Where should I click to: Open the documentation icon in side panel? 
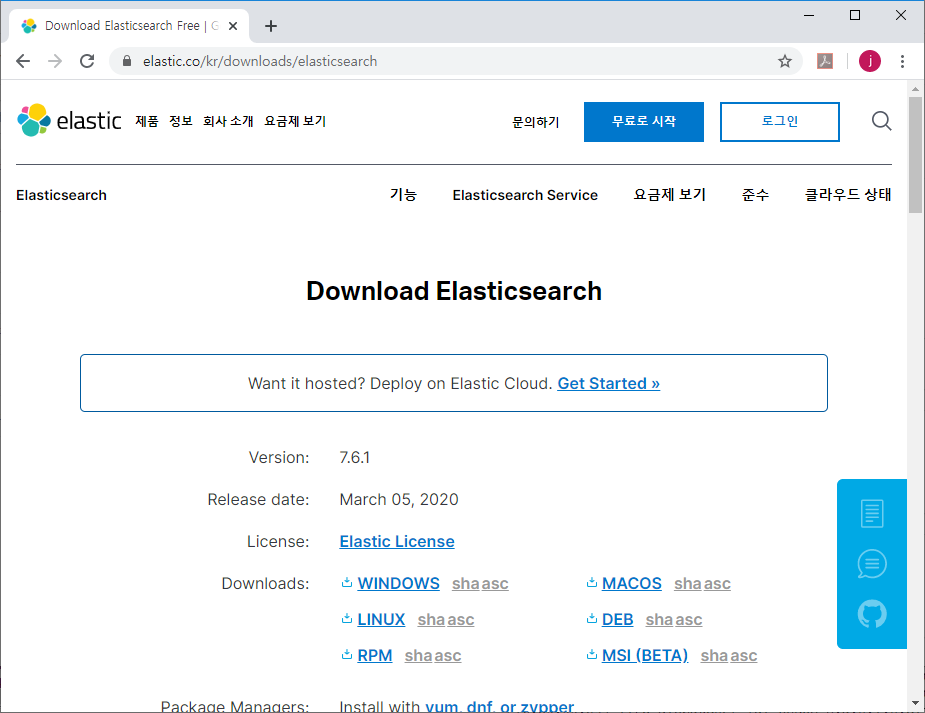(x=872, y=513)
